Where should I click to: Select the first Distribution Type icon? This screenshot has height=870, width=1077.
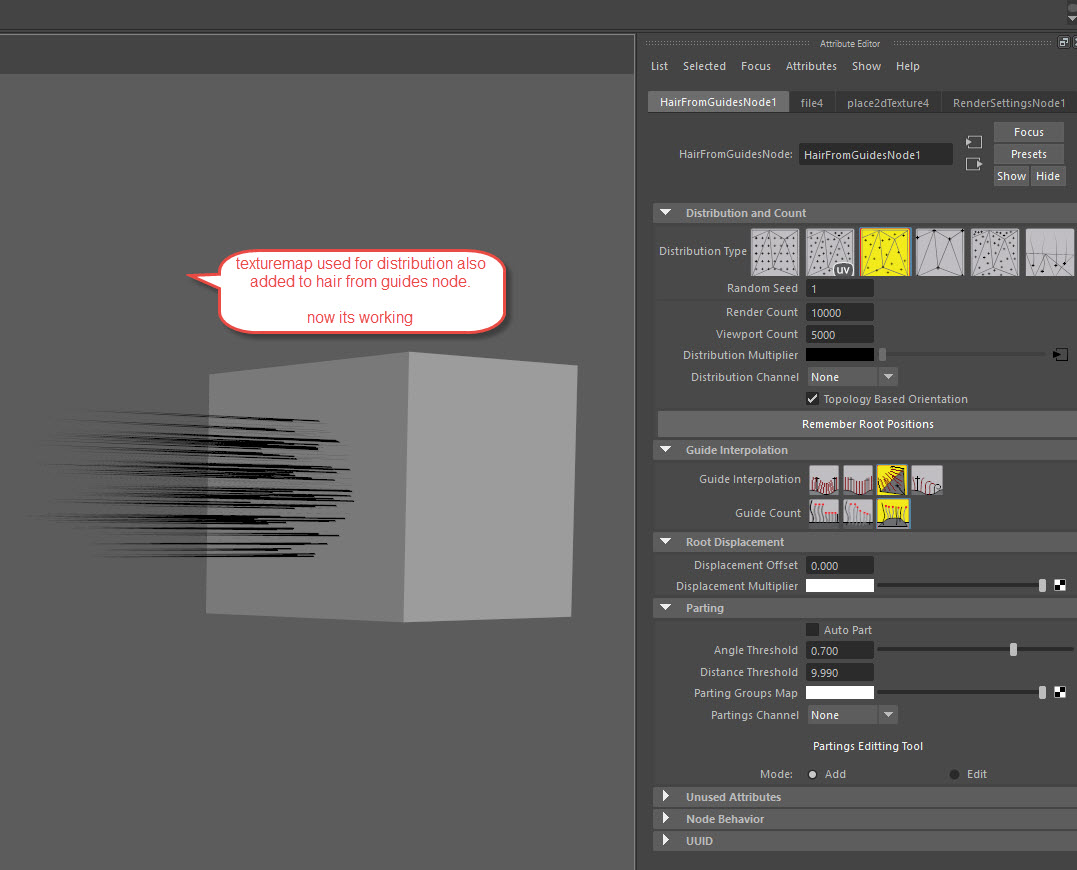click(775, 252)
